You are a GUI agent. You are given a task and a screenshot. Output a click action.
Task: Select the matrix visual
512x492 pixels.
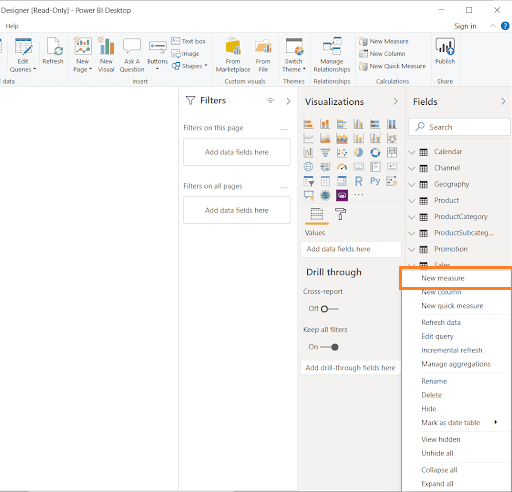coord(342,181)
